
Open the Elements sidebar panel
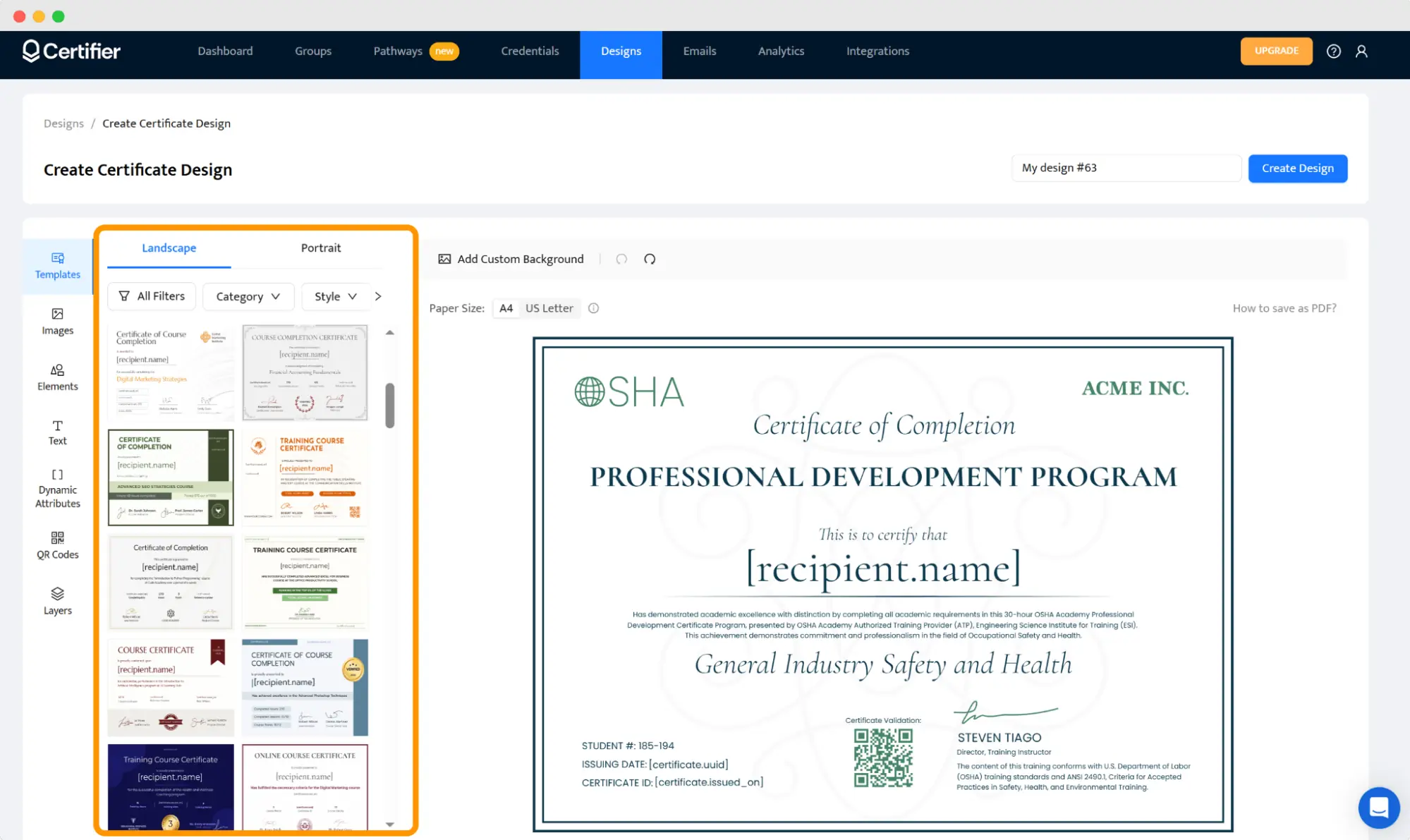(58, 377)
